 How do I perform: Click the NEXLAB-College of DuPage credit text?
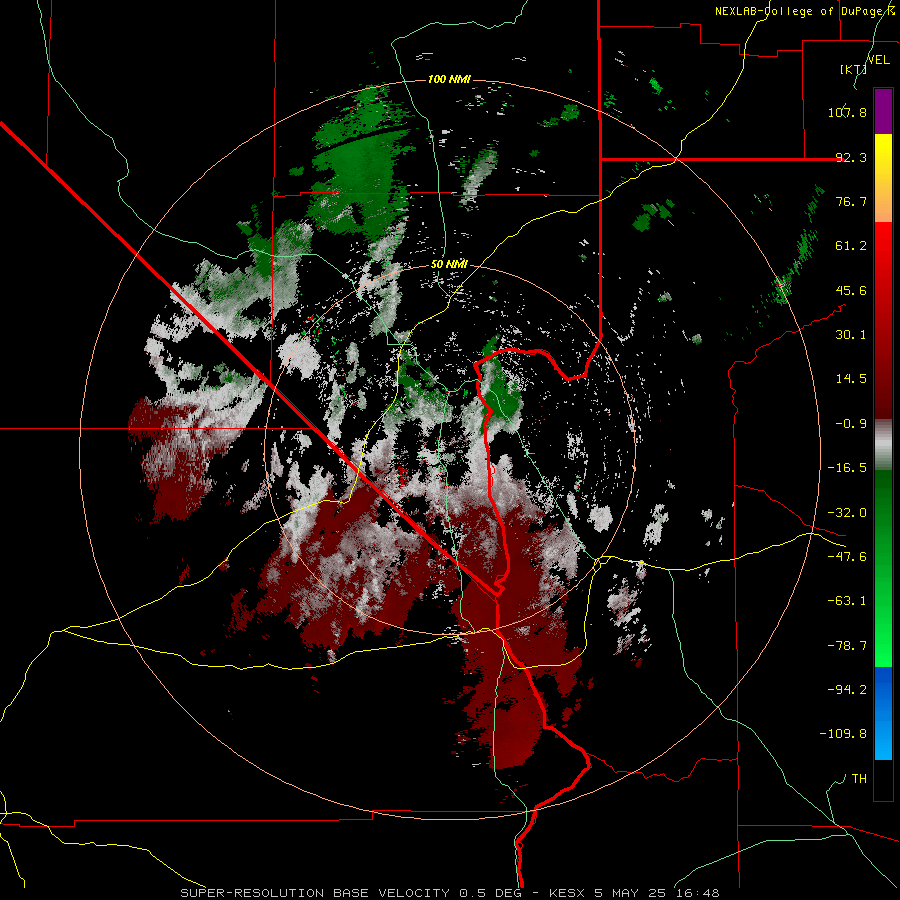(x=804, y=11)
